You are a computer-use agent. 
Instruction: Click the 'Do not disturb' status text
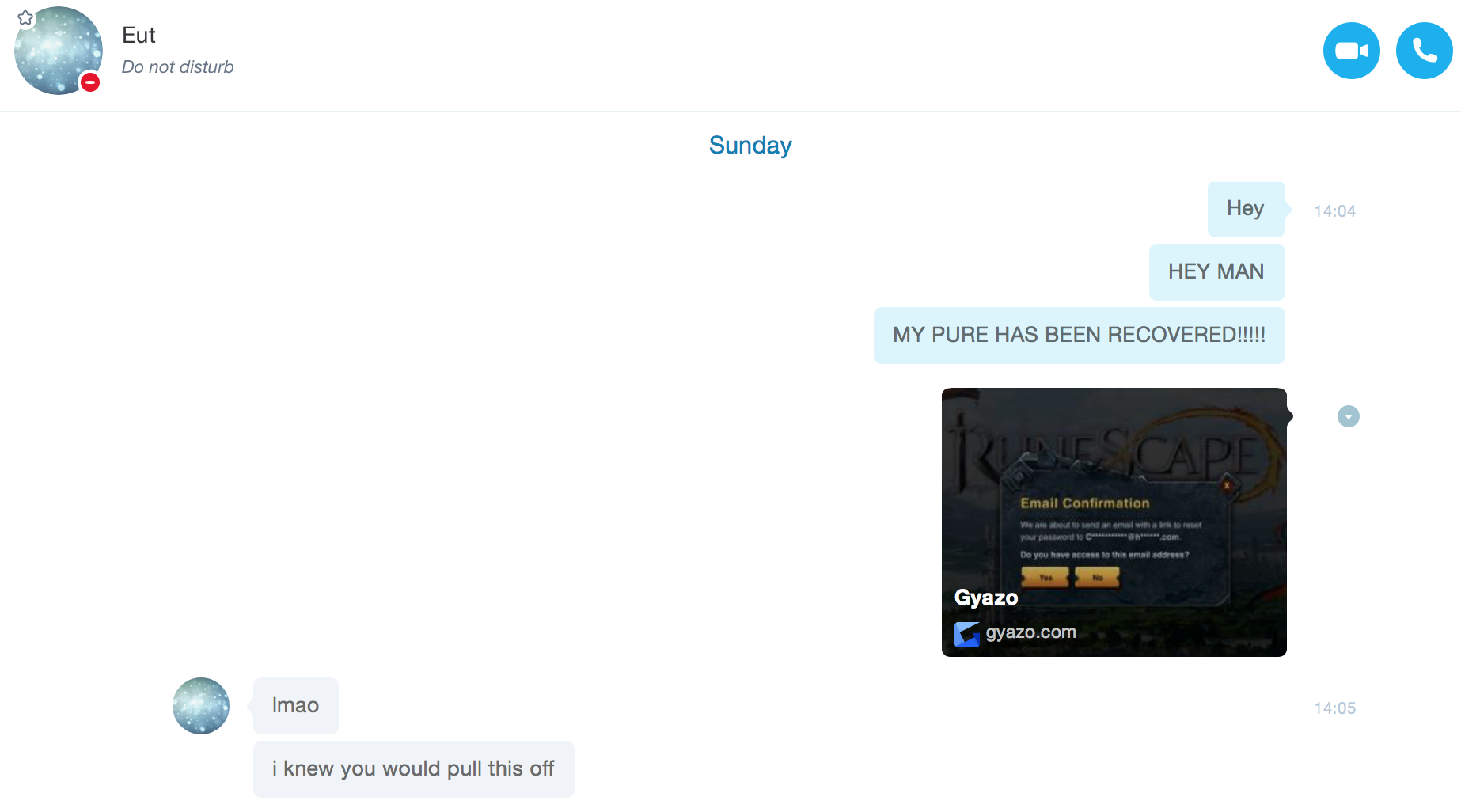[177, 67]
